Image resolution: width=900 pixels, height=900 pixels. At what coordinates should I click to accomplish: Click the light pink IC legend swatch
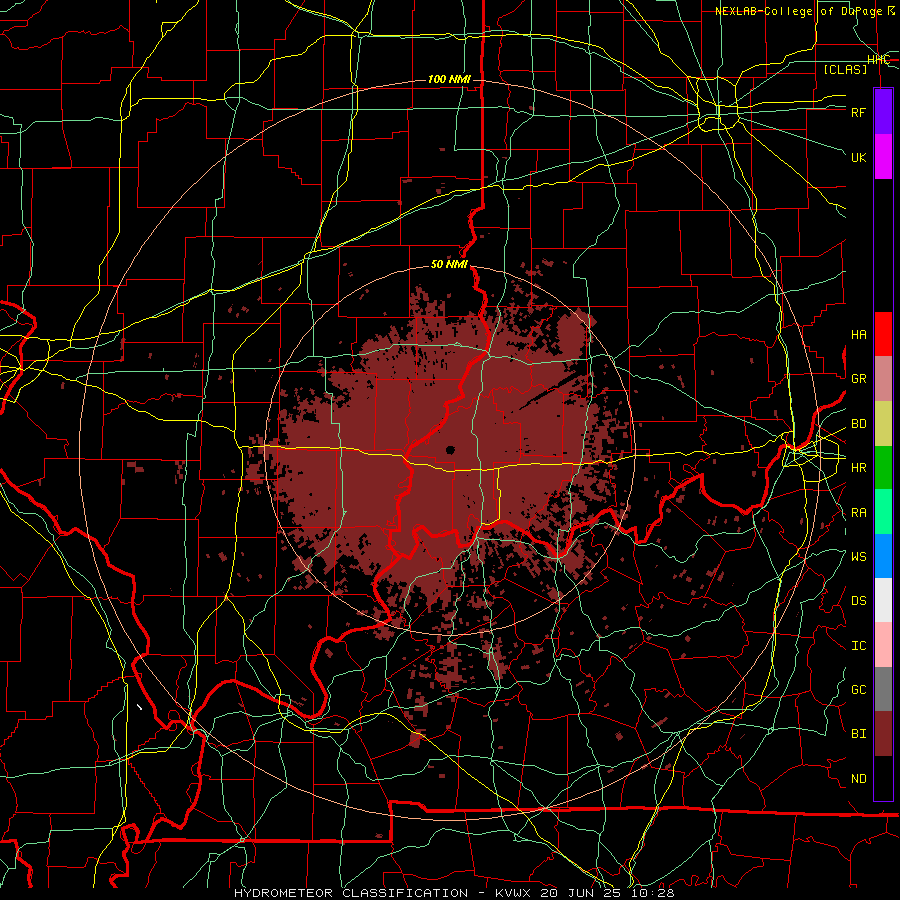tap(883, 645)
